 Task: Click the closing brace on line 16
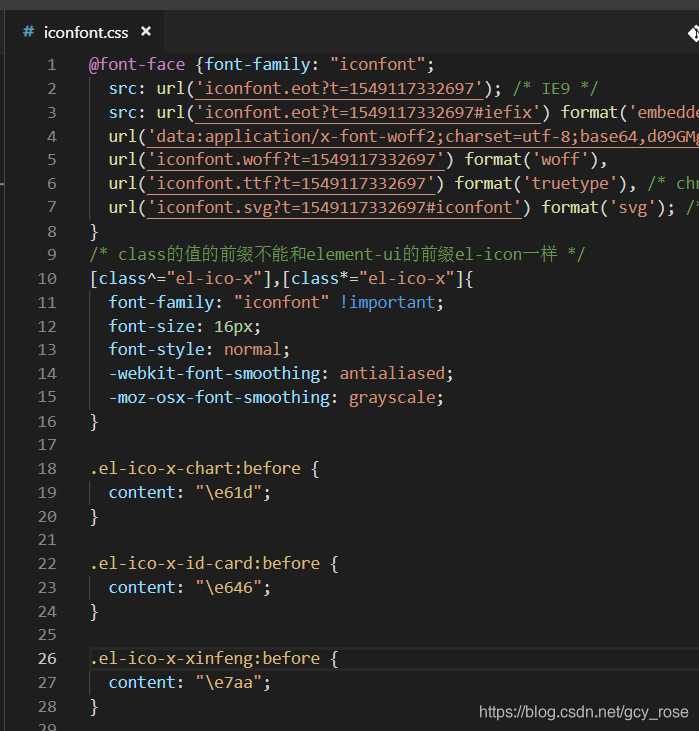coord(94,422)
